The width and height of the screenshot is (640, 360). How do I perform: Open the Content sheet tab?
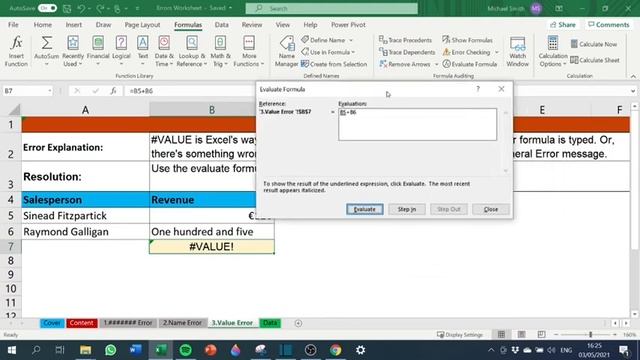coord(82,323)
